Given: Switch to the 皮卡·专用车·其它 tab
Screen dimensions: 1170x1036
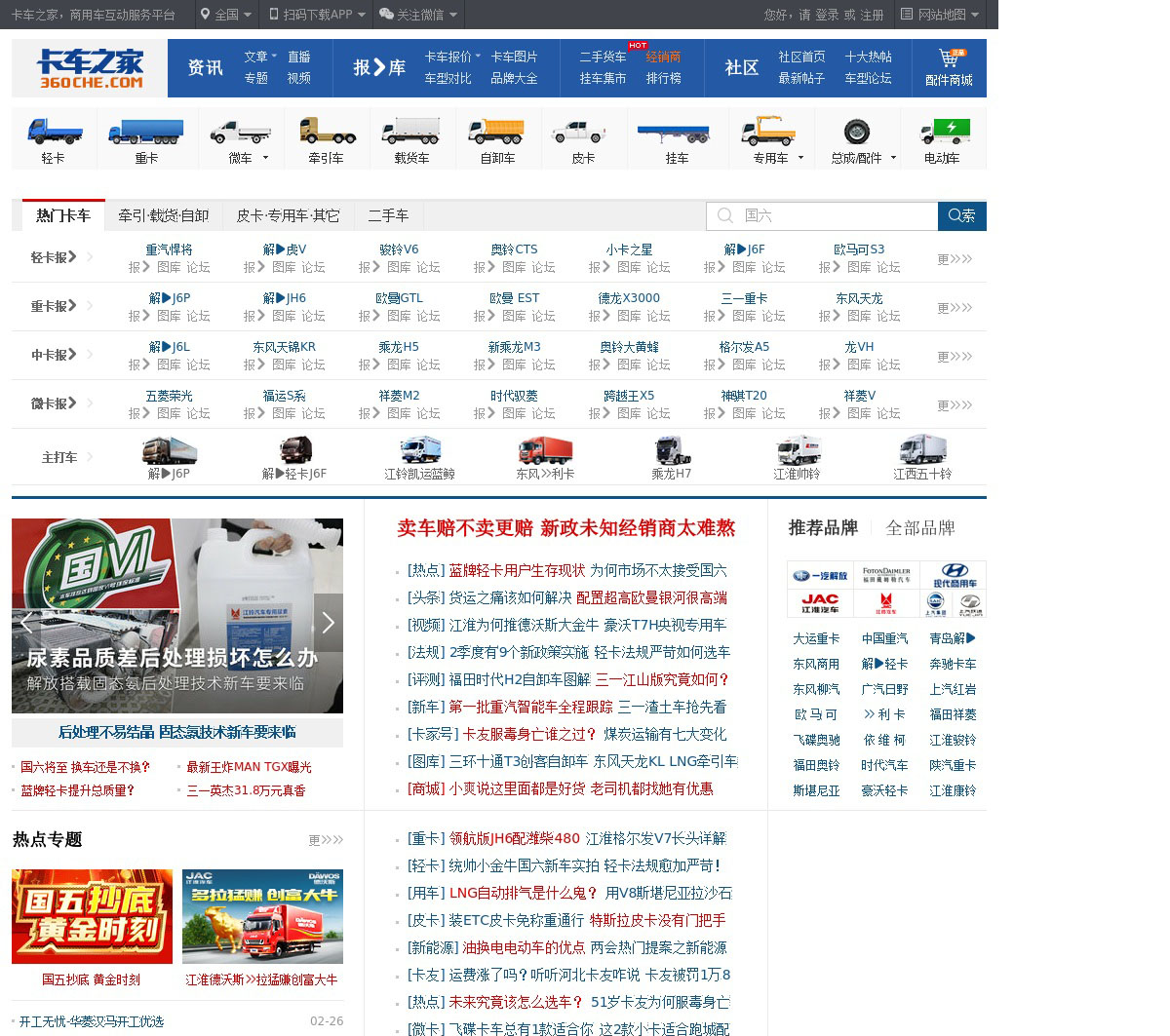Looking at the screenshot, I should click(289, 215).
